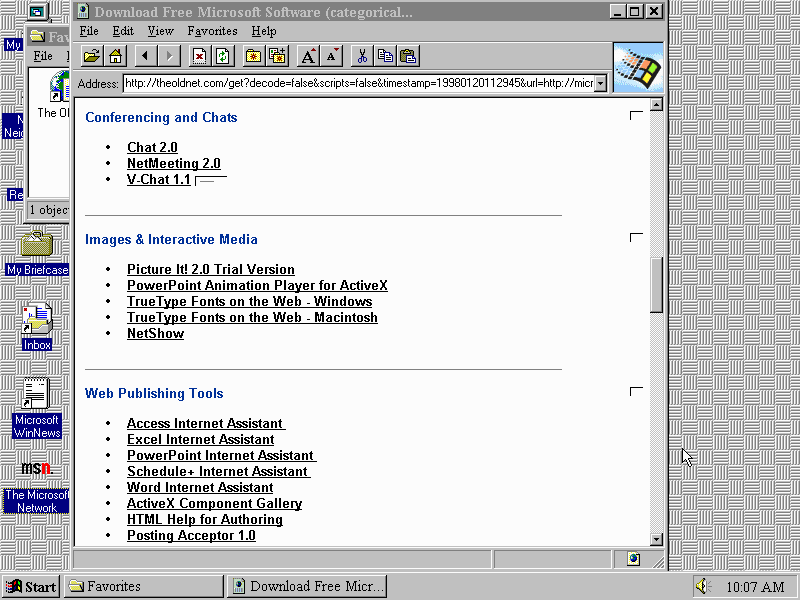Click the Paste clipboard toolbar icon
Screen dimensions: 800x600
pos(408,56)
